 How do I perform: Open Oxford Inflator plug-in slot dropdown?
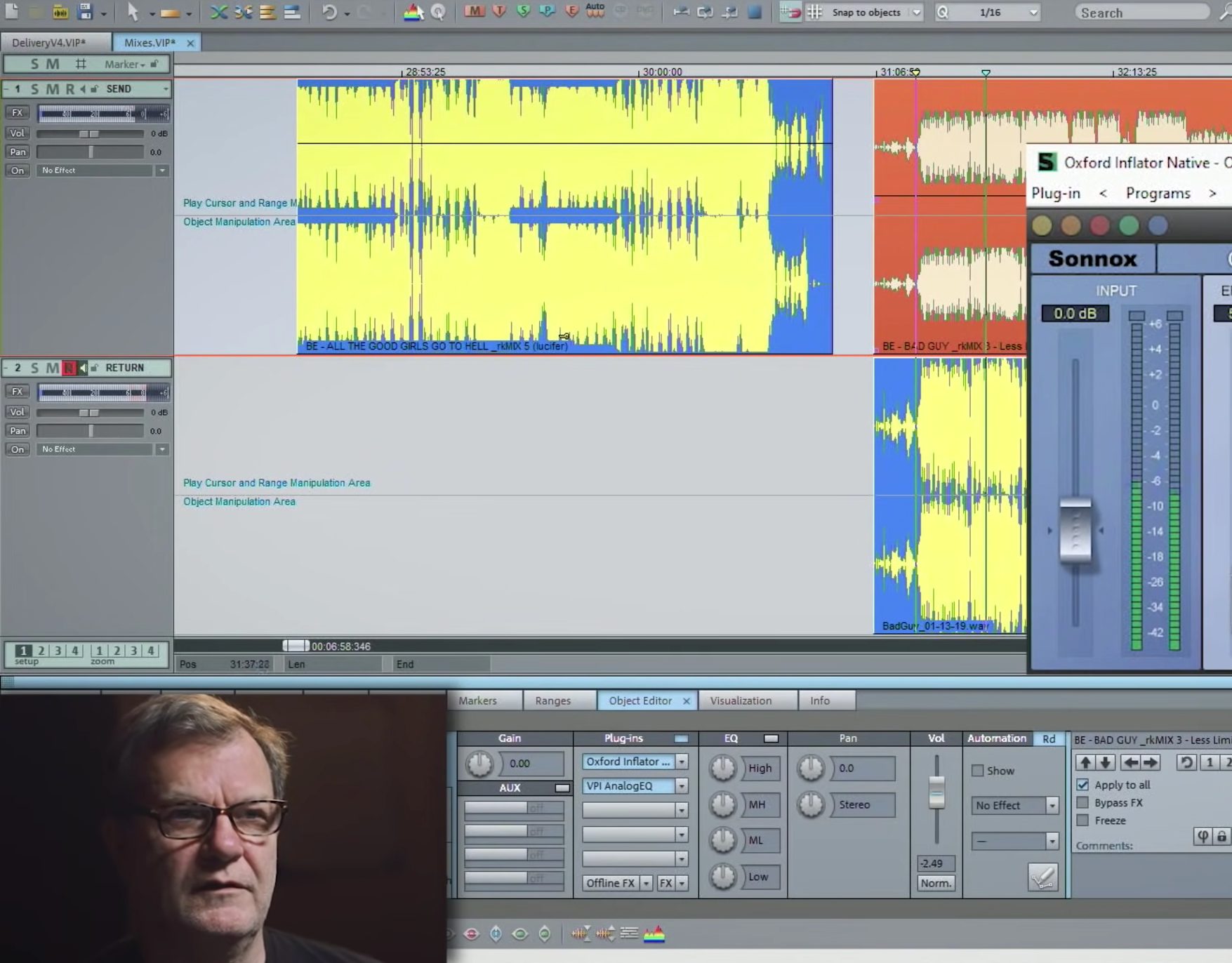[x=682, y=762]
